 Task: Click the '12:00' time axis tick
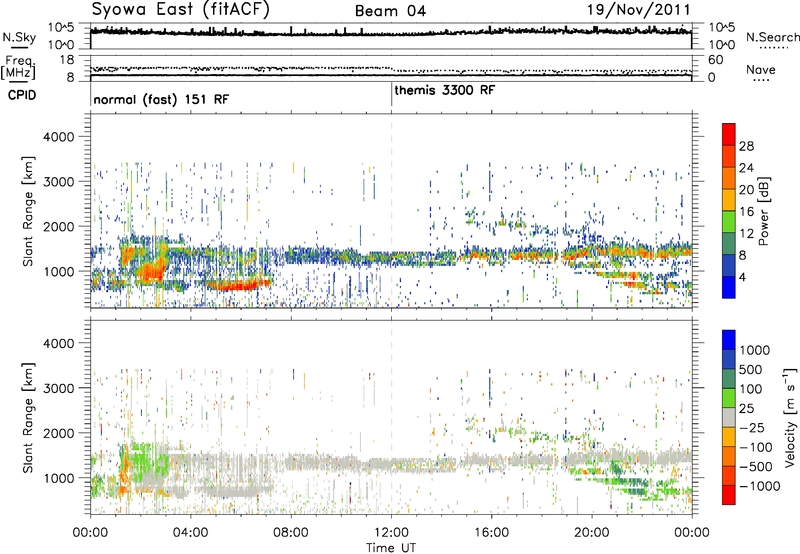click(x=391, y=533)
